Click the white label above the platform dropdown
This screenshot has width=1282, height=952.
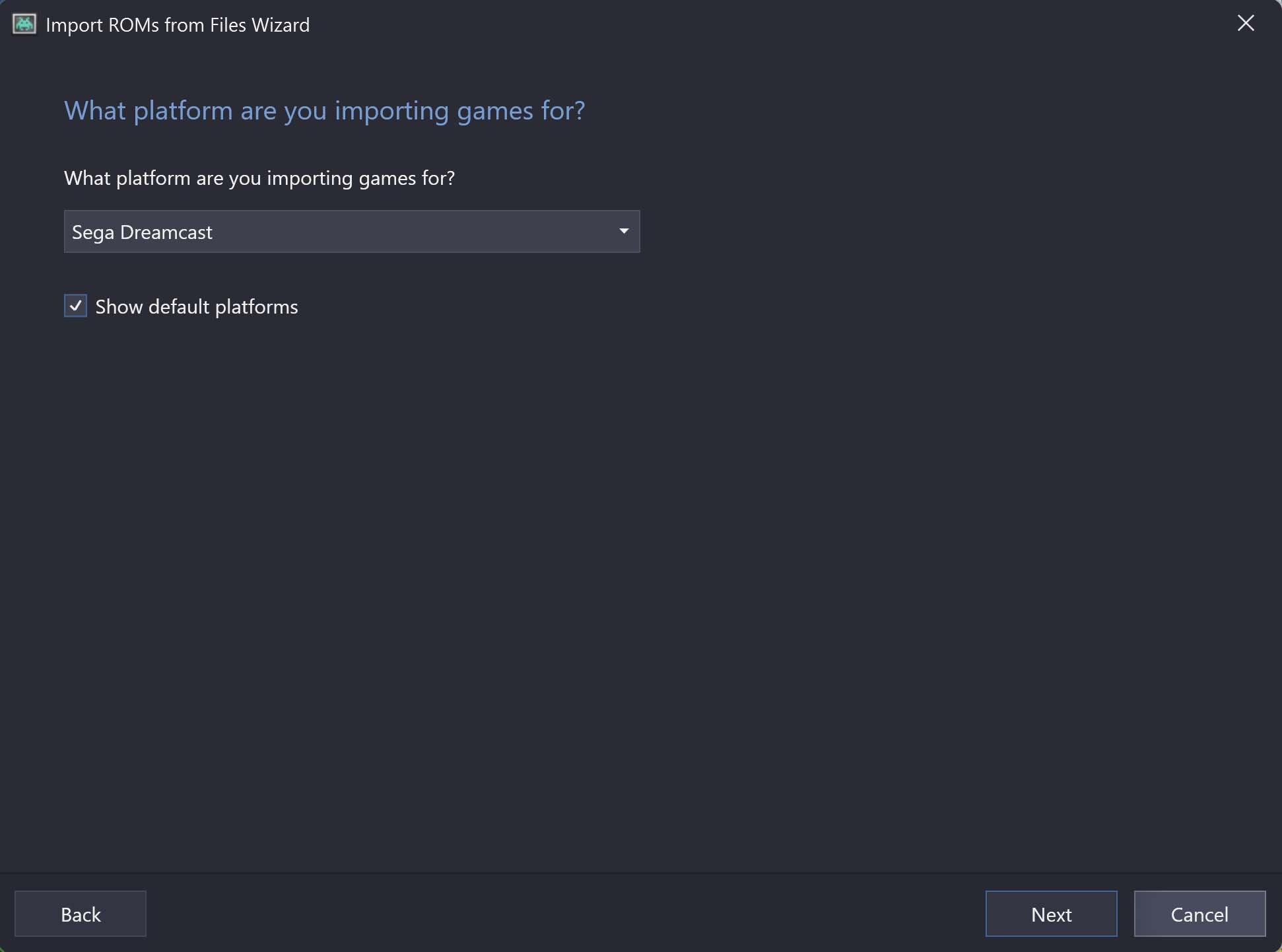(259, 178)
